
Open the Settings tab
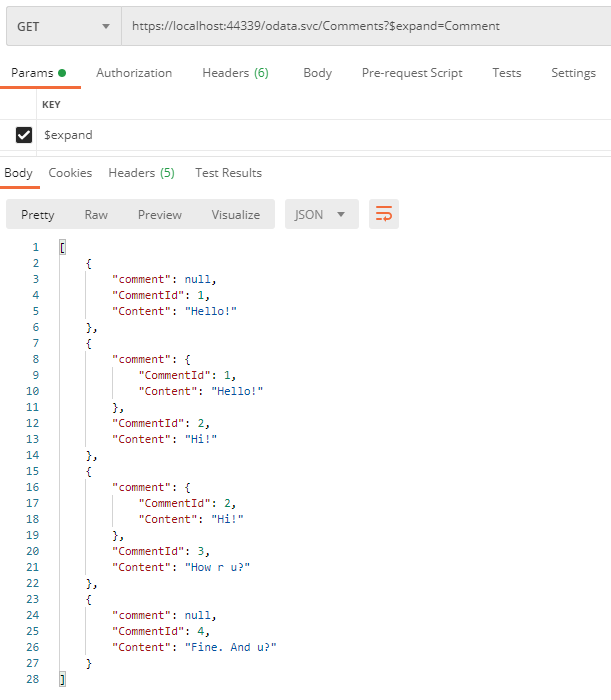click(x=573, y=73)
